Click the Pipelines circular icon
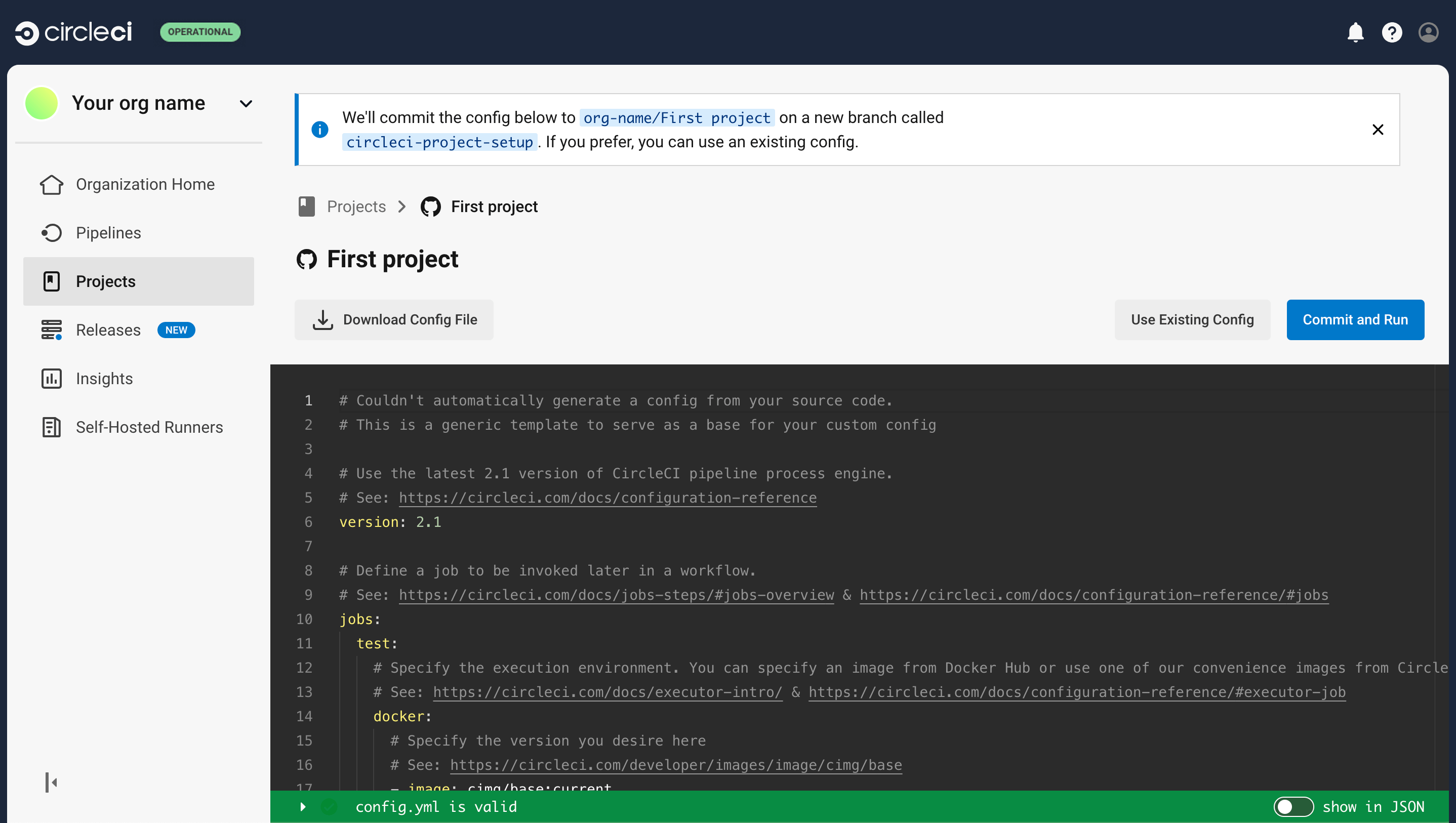Image resolution: width=1456 pixels, height=823 pixels. coord(52,233)
